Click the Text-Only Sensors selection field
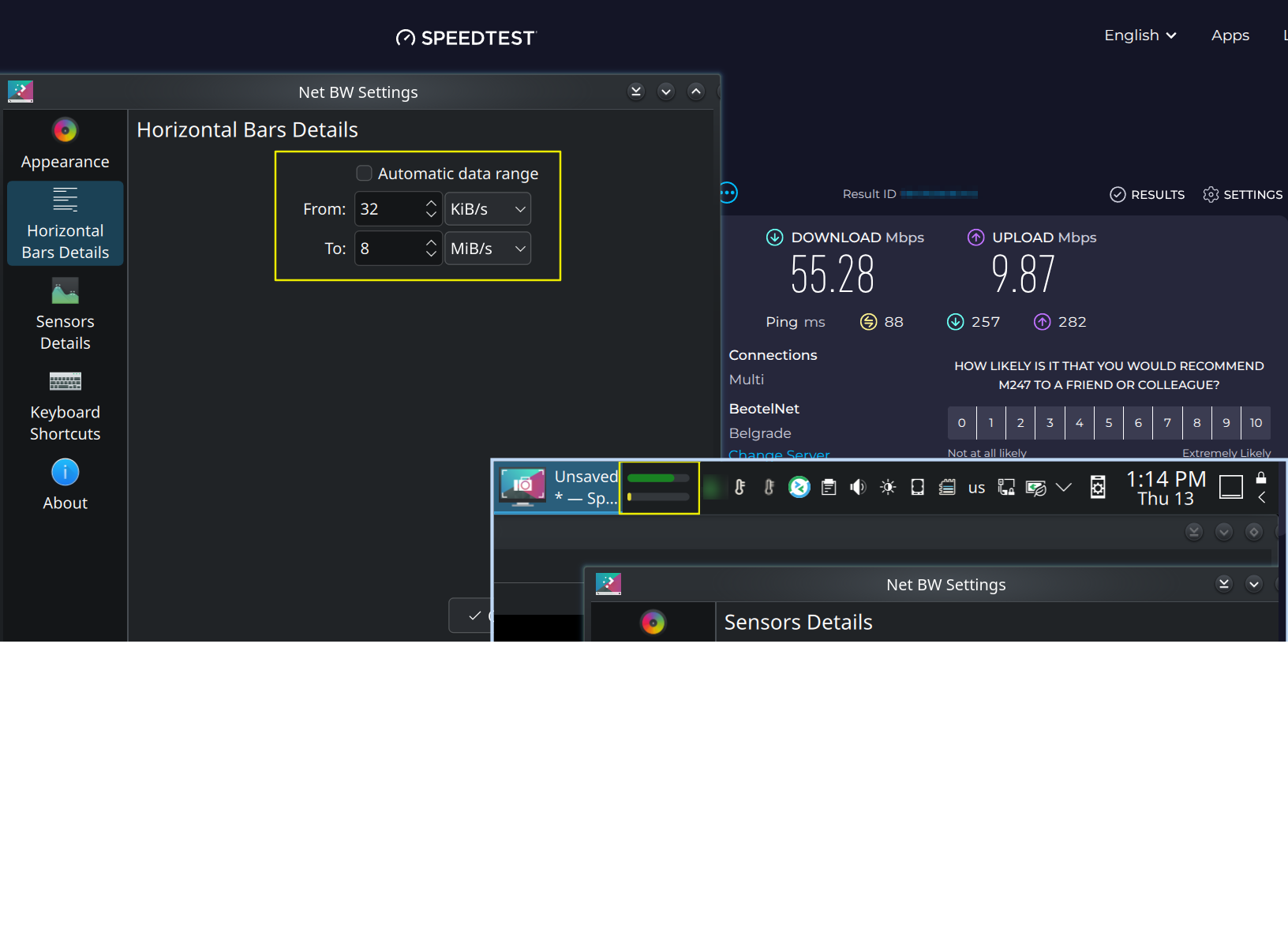1288x947 pixels. point(998,768)
